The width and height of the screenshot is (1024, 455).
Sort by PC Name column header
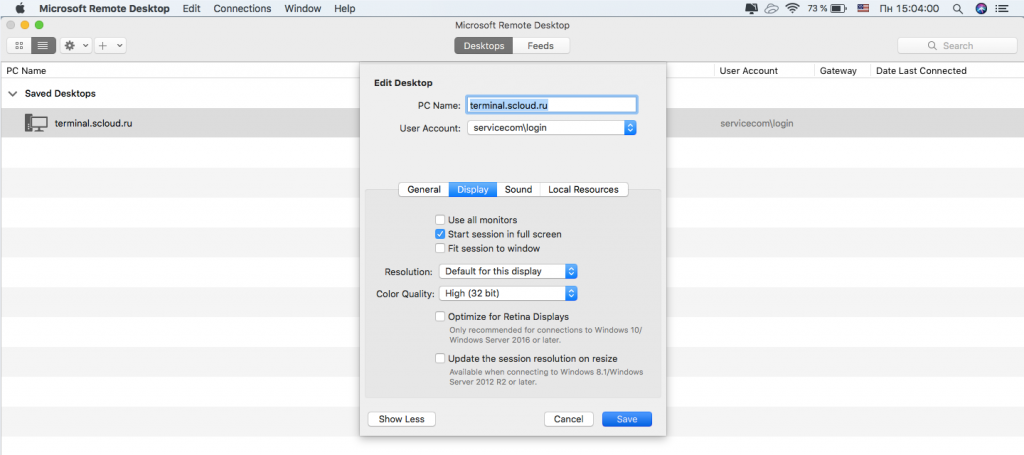[26, 71]
